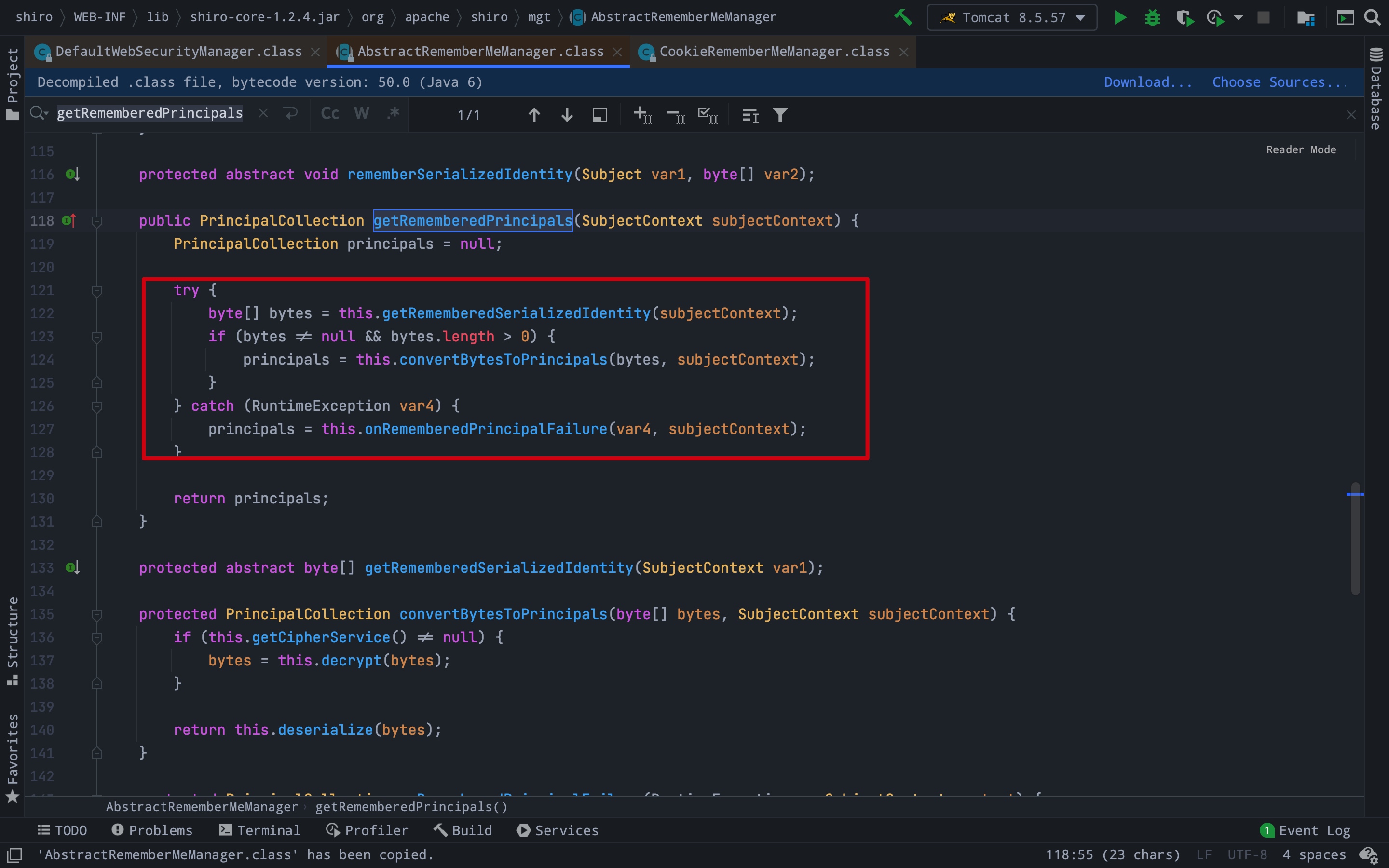This screenshot has height=868, width=1389.
Task: Click implements gutter icon on line 118
Action: (x=69, y=220)
